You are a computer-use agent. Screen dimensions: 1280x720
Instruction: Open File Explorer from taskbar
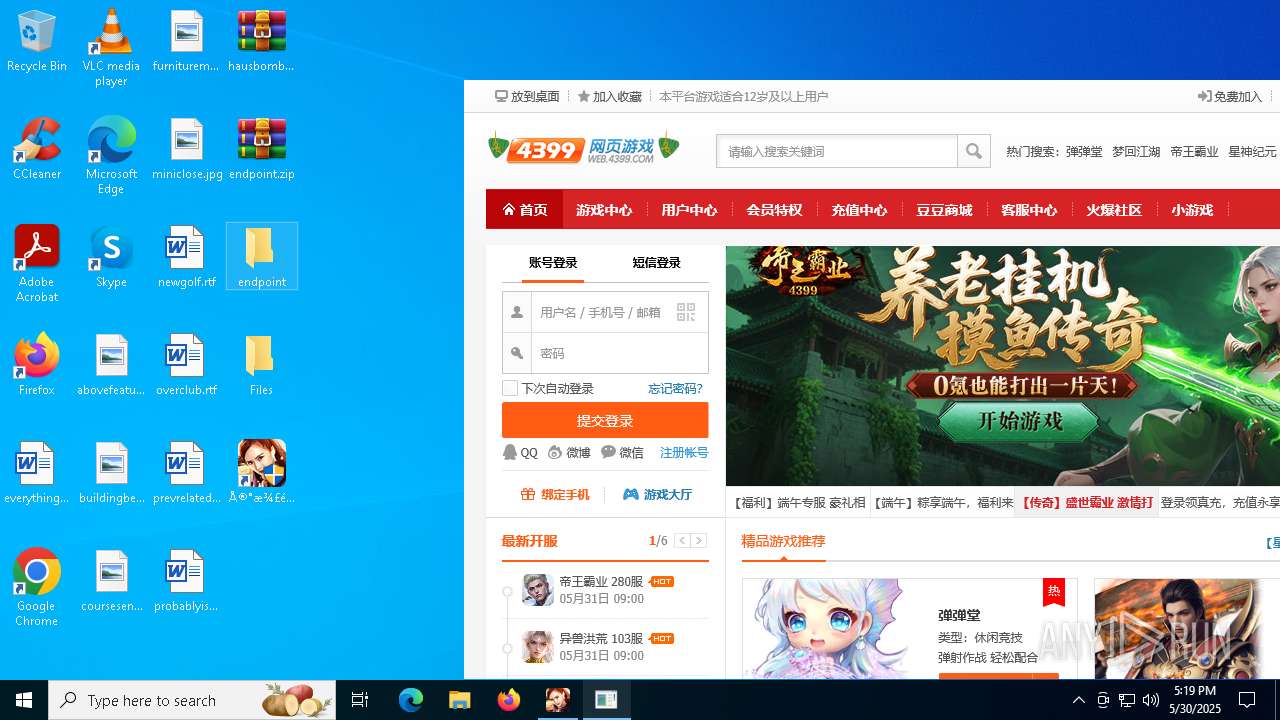[460, 700]
